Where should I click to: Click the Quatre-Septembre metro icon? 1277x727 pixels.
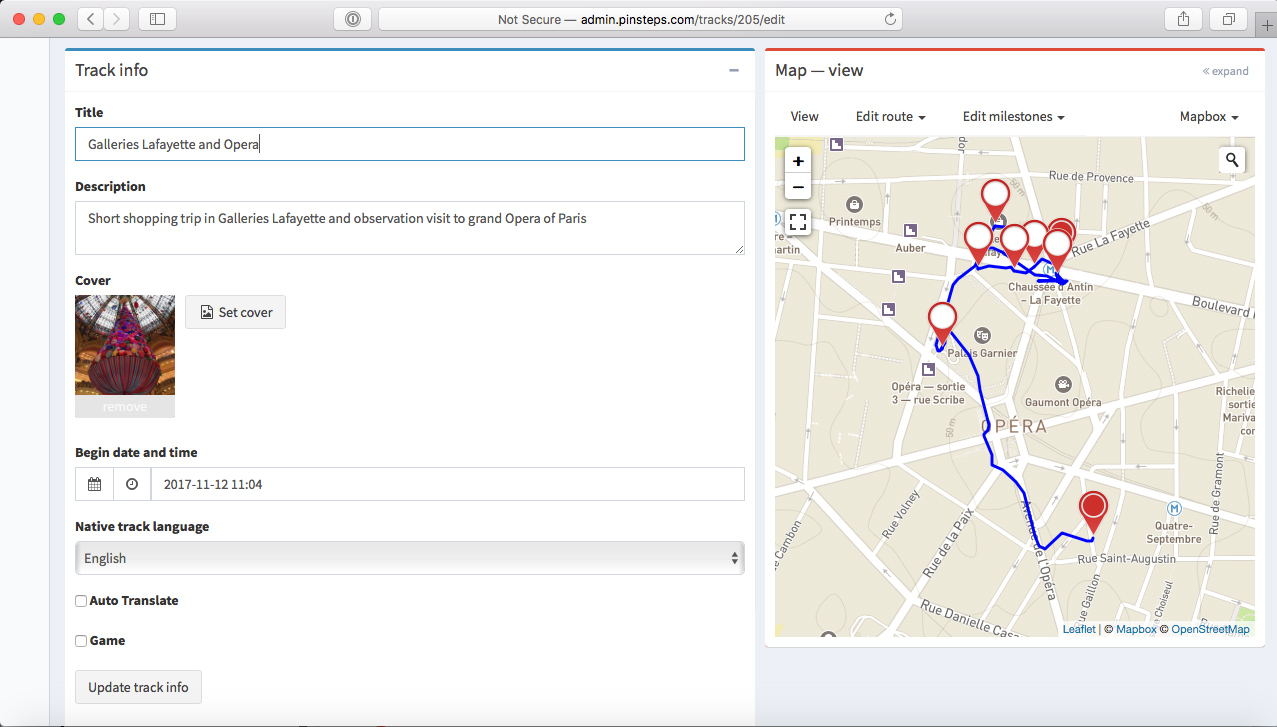pos(1175,507)
